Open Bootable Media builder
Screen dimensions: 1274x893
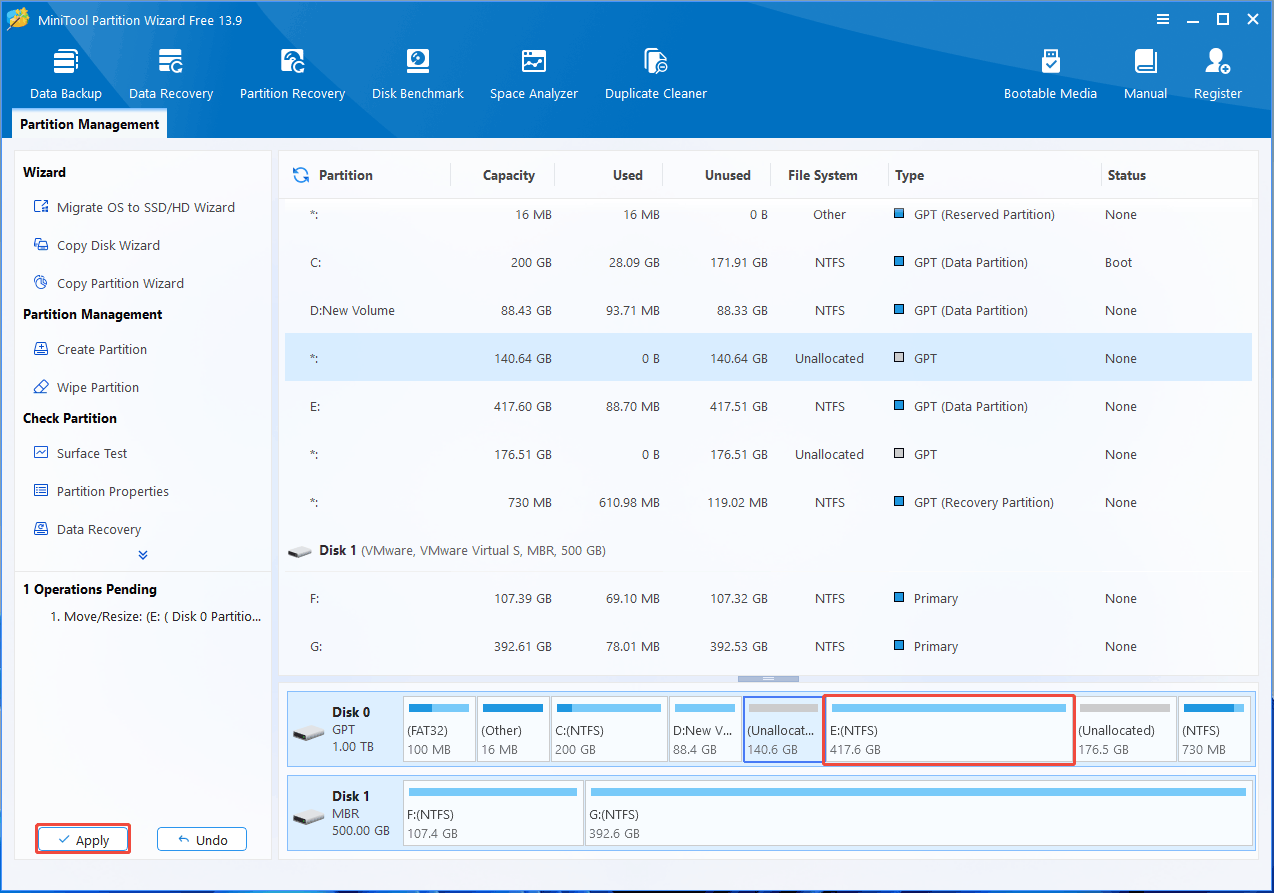[x=1050, y=74]
